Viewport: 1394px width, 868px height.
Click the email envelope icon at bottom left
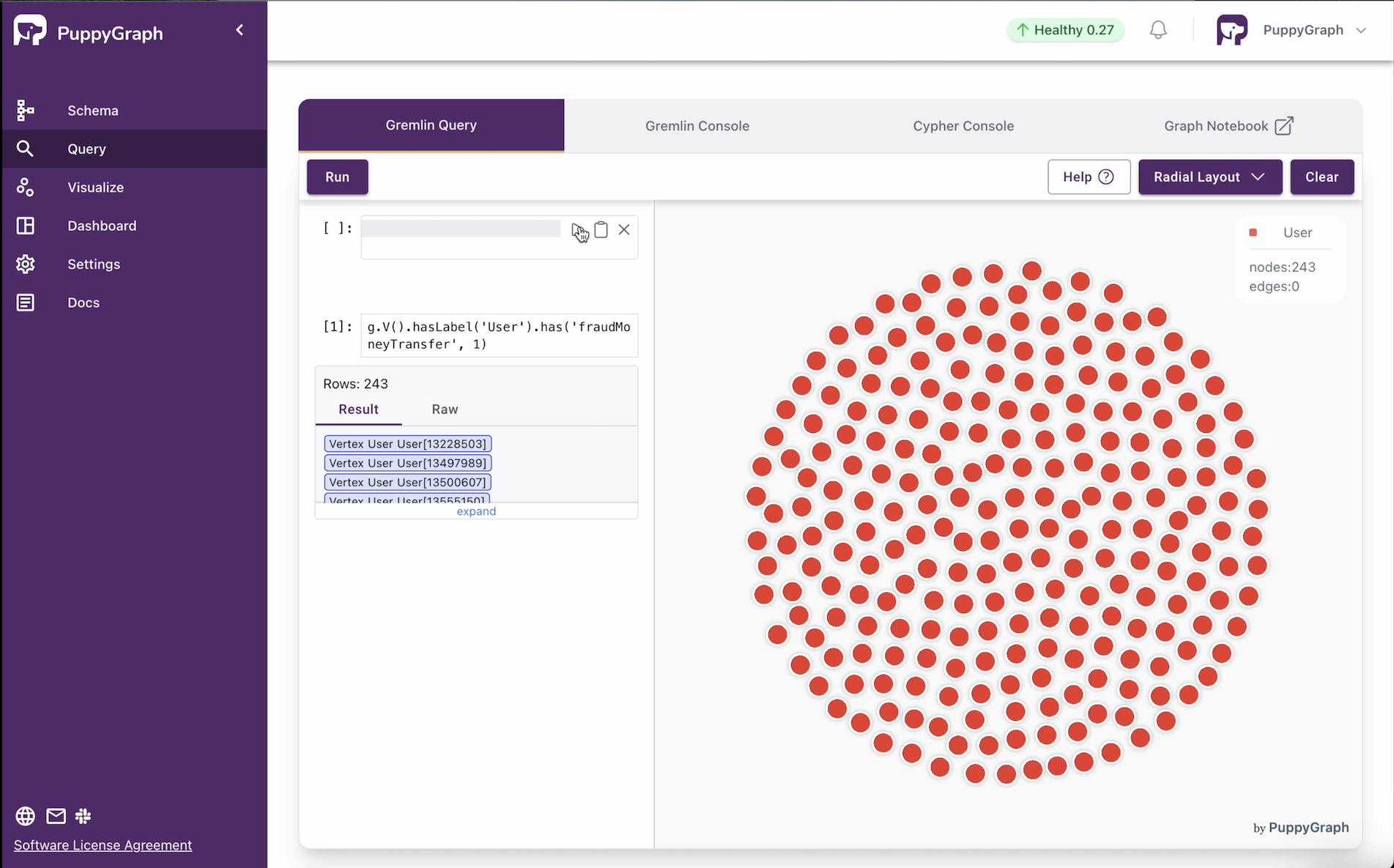click(56, 816)
